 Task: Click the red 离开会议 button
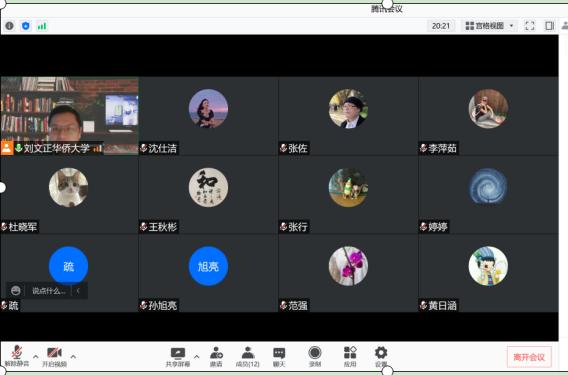(x=529, y=357)
